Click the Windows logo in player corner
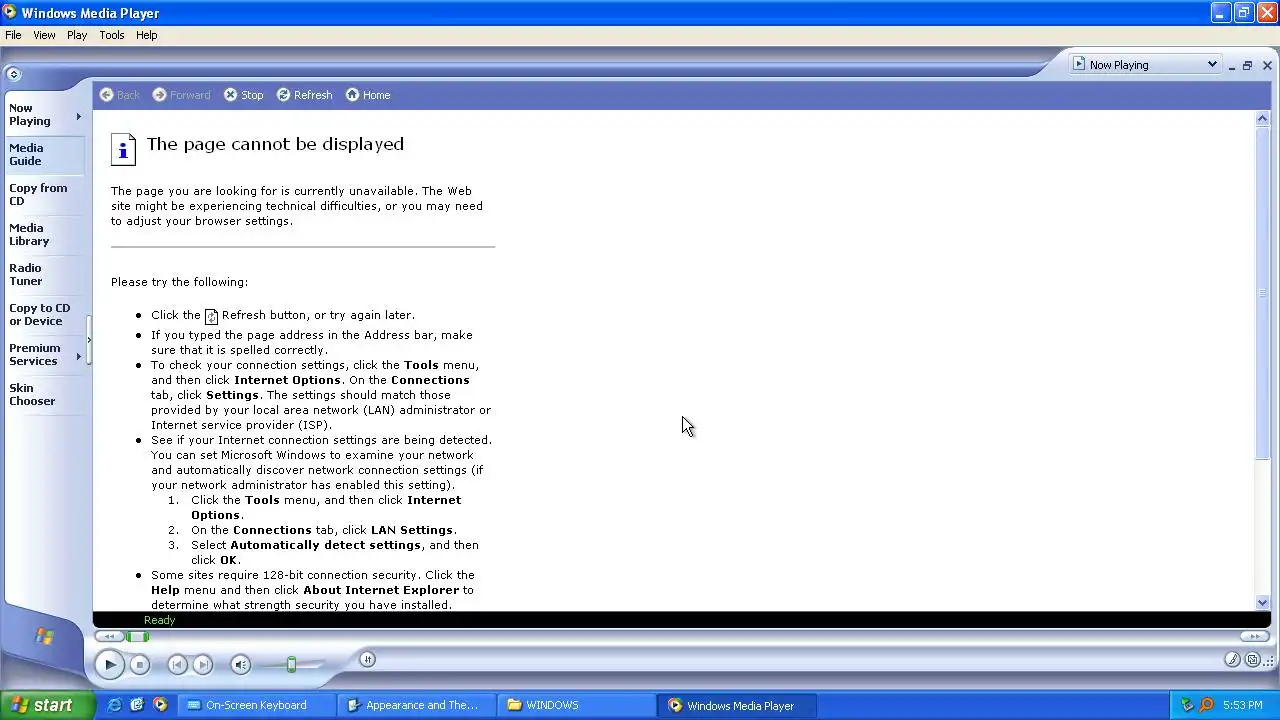This screenshot has height=720, width=1280. tap(44, 636)
